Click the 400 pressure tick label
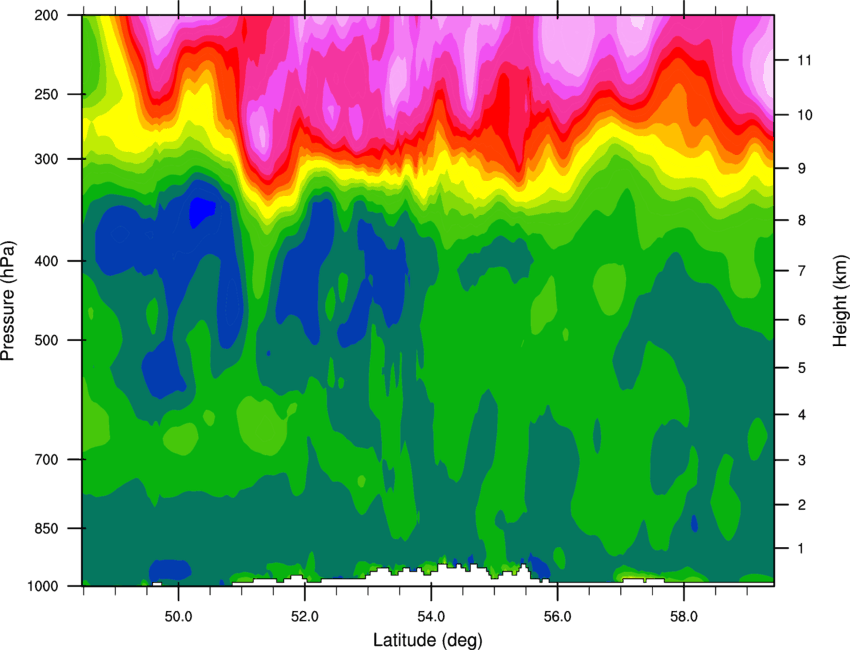The width and height of the screenshot is (850, 650). point(46,261)
